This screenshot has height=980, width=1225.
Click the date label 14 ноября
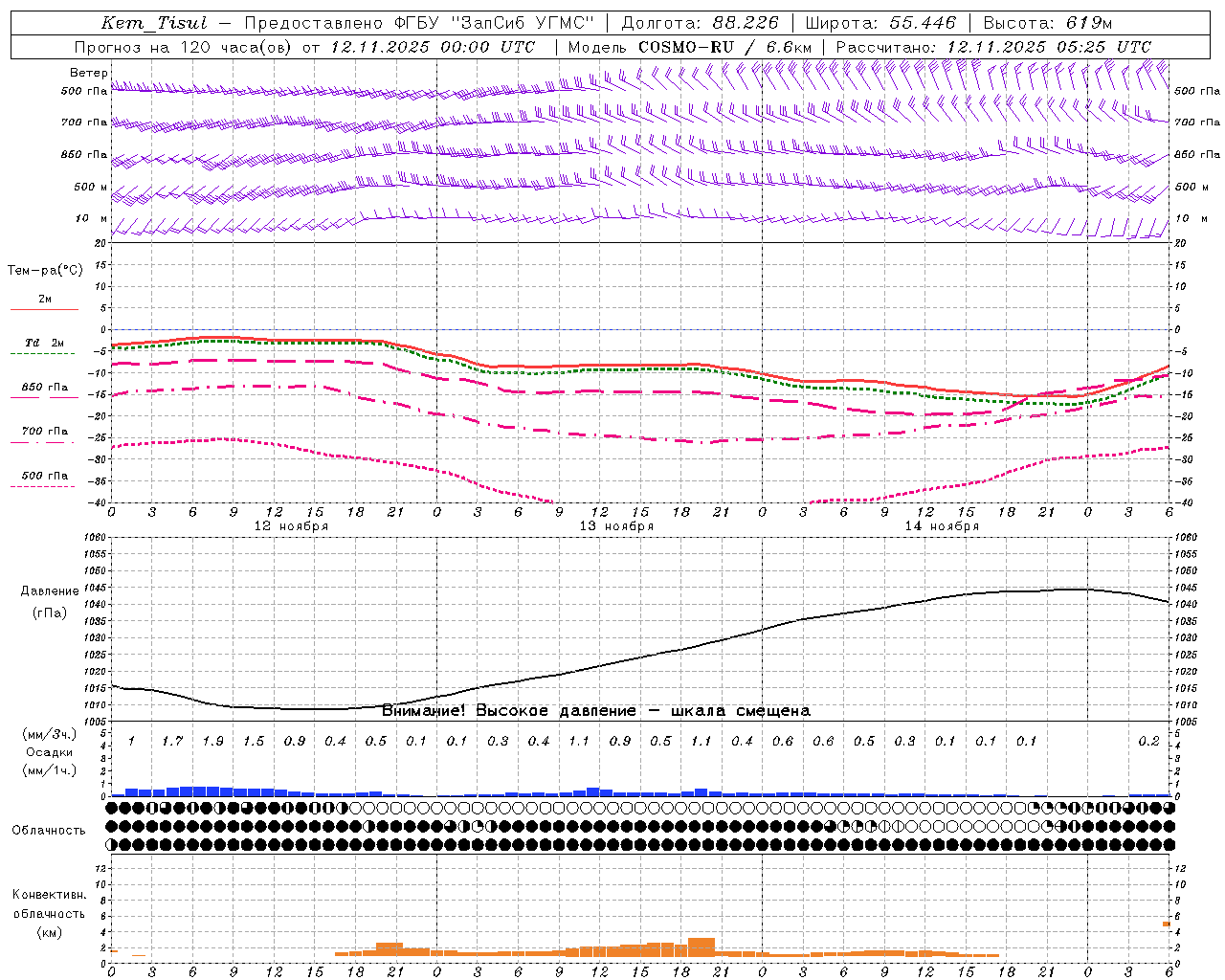(942, 526)
